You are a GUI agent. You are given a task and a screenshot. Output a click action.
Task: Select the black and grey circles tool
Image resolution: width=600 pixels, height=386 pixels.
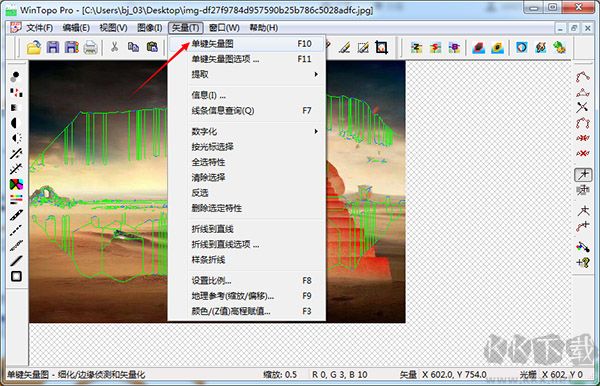15,77
